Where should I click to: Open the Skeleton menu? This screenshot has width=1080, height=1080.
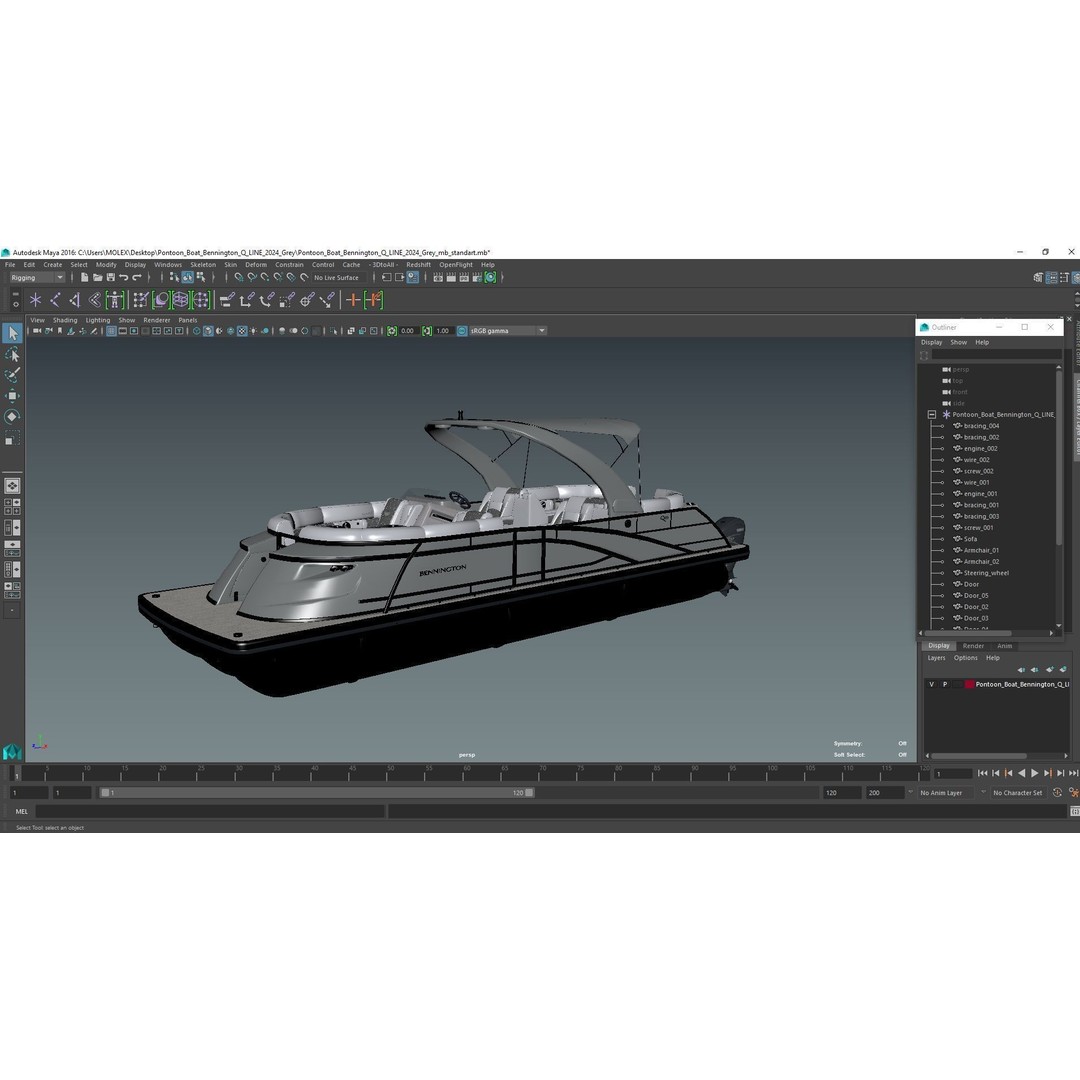[202, 265]
